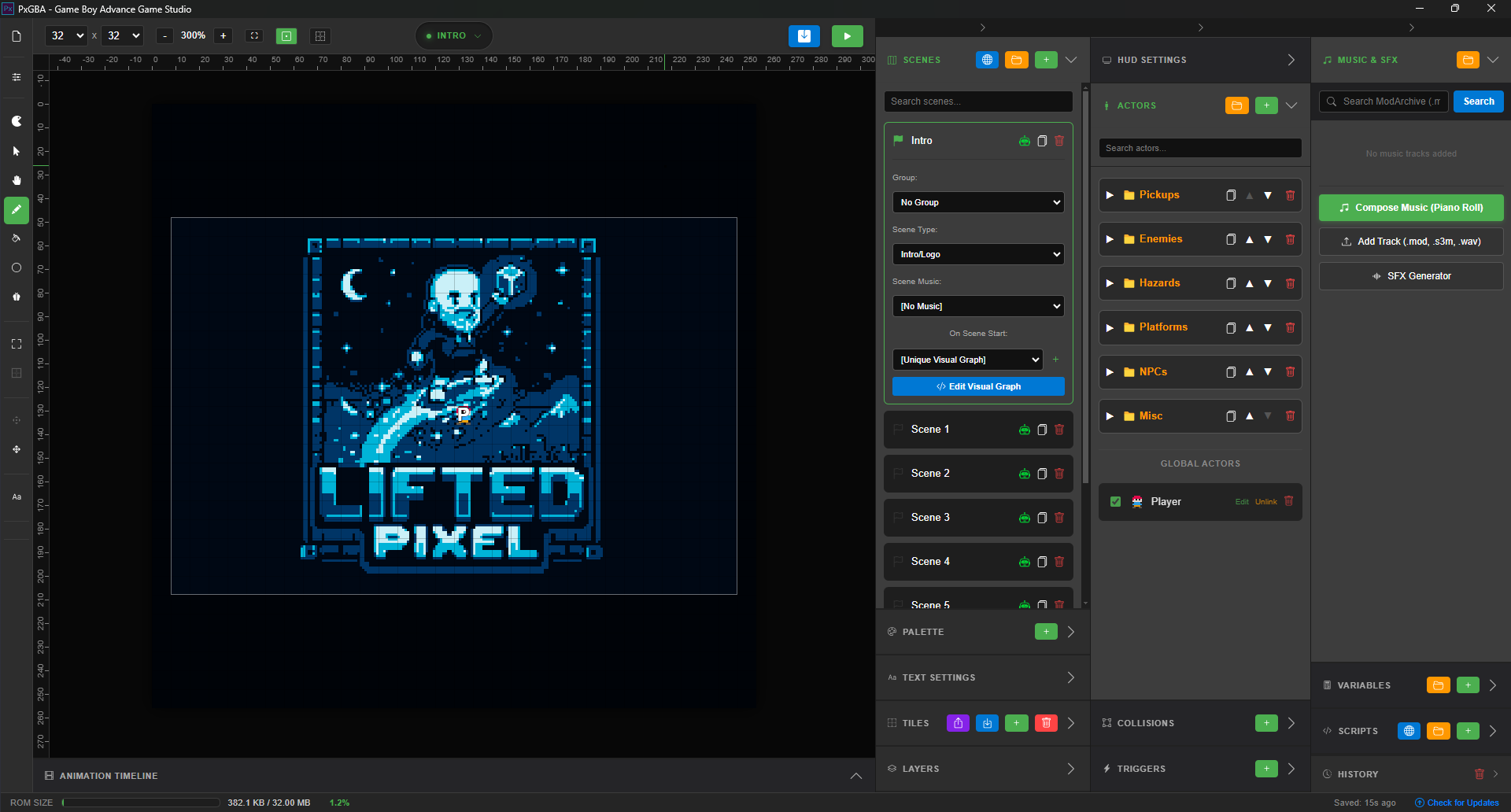Select Scene 1 in scenes list
Image resolution: width=1511 pixels, height=812 pixels.
pyautogui.click(x=978, y=430)
